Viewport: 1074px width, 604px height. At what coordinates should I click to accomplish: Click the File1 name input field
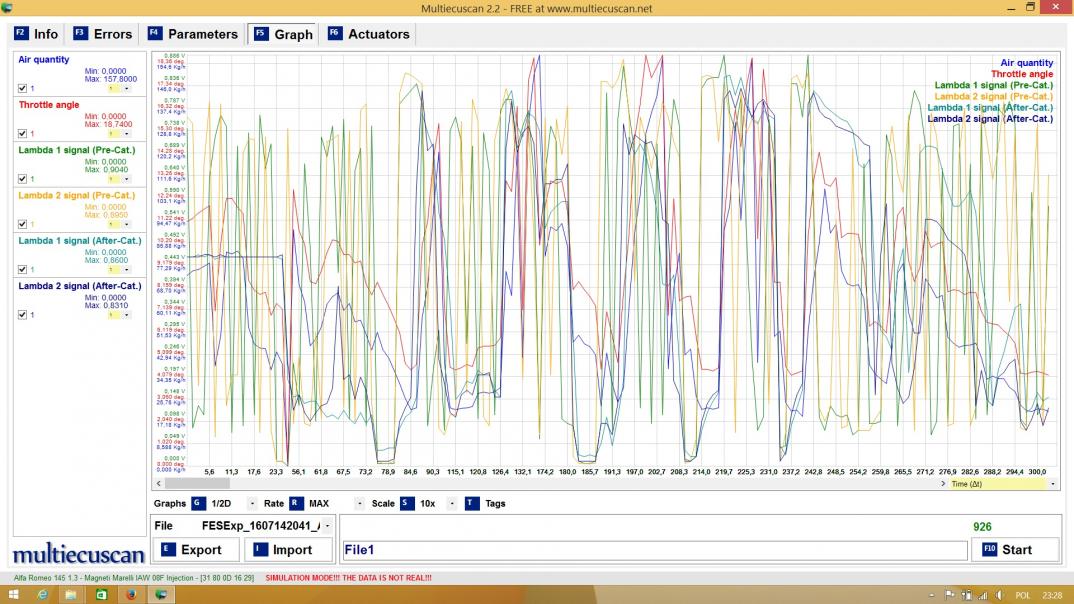655,550
